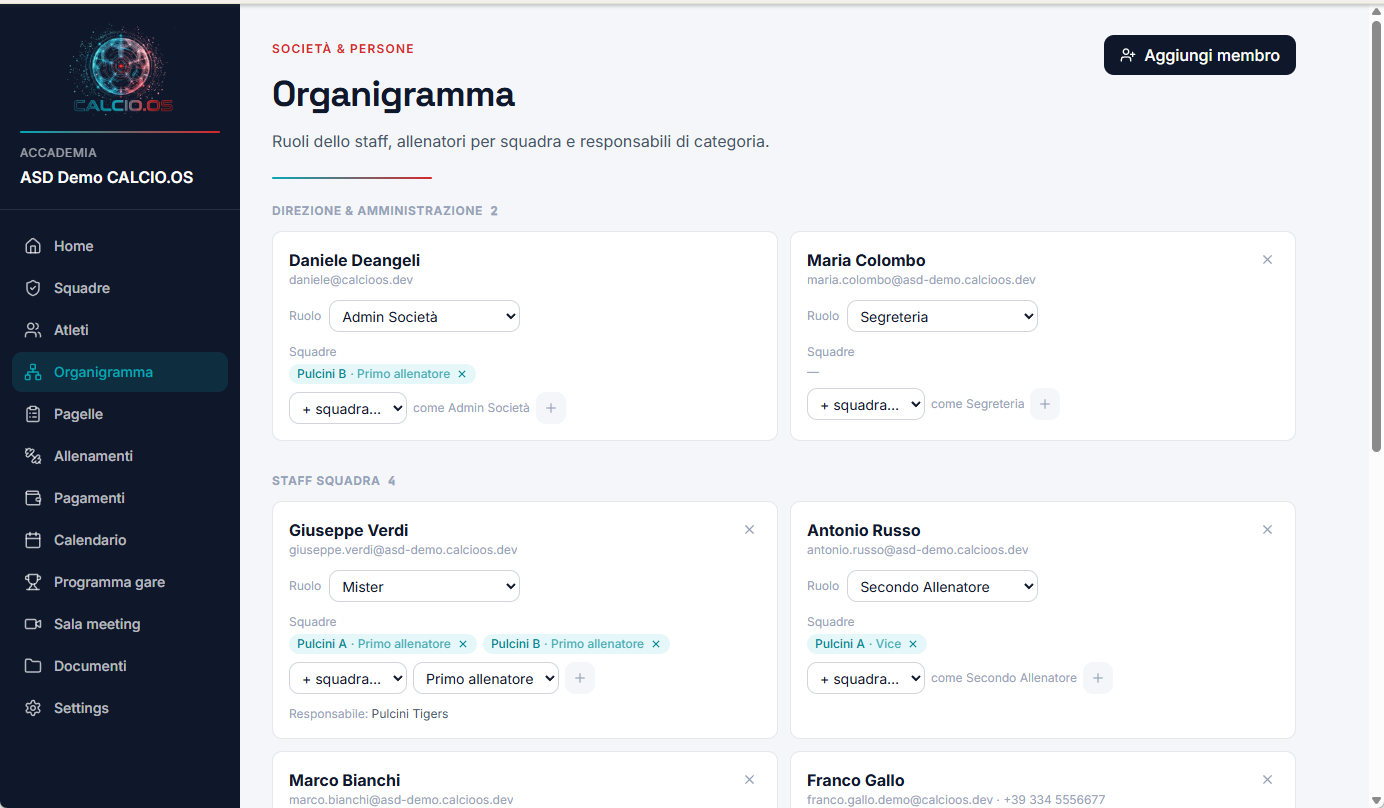Viewport: 1384px width, 808px height.
Task: Click the Organigramma page heading
Action: (393, 94)
